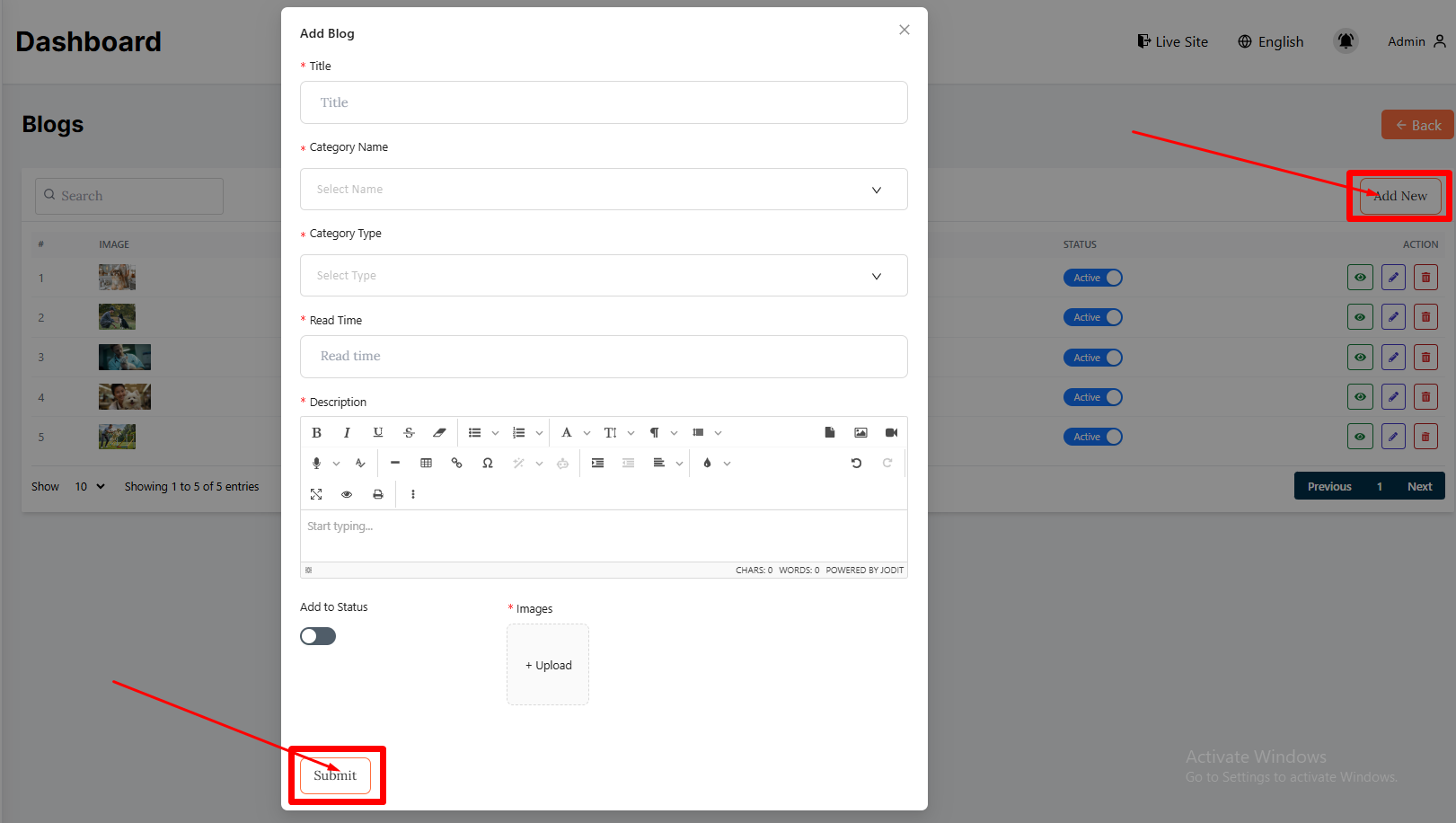This screenshot has height=823, width=1456.
Task: Toggle Active status for blog row 1
Action: [1092, 278]
